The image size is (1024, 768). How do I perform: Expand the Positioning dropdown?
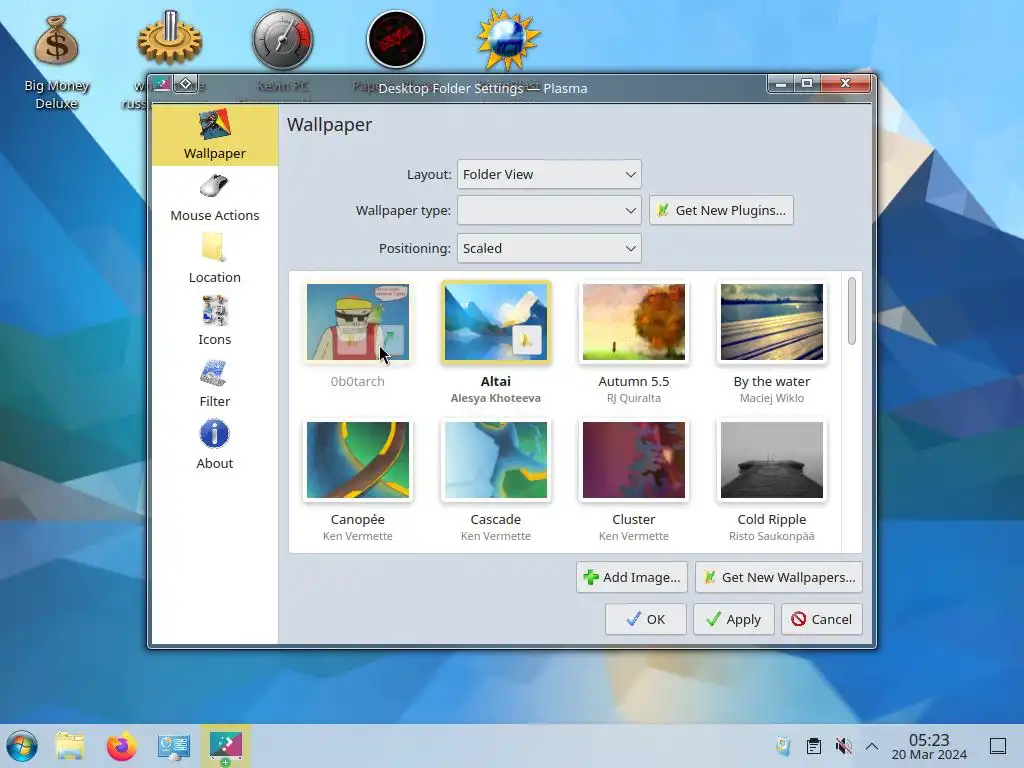coord(549,248)
